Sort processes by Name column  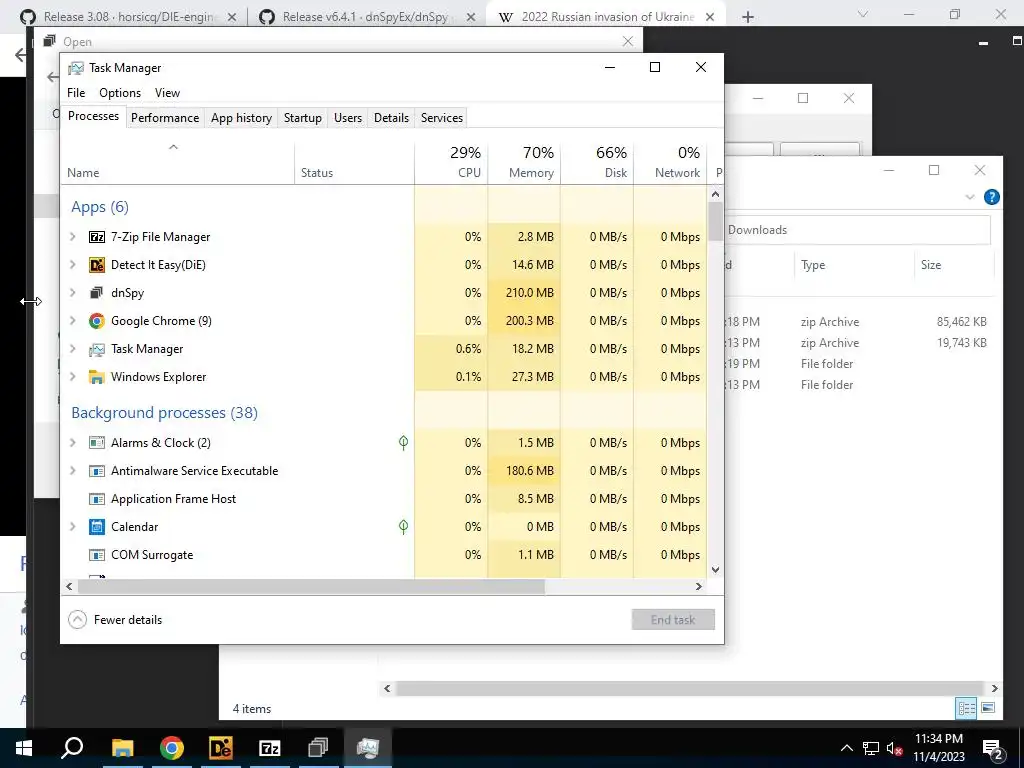[178, 162]
